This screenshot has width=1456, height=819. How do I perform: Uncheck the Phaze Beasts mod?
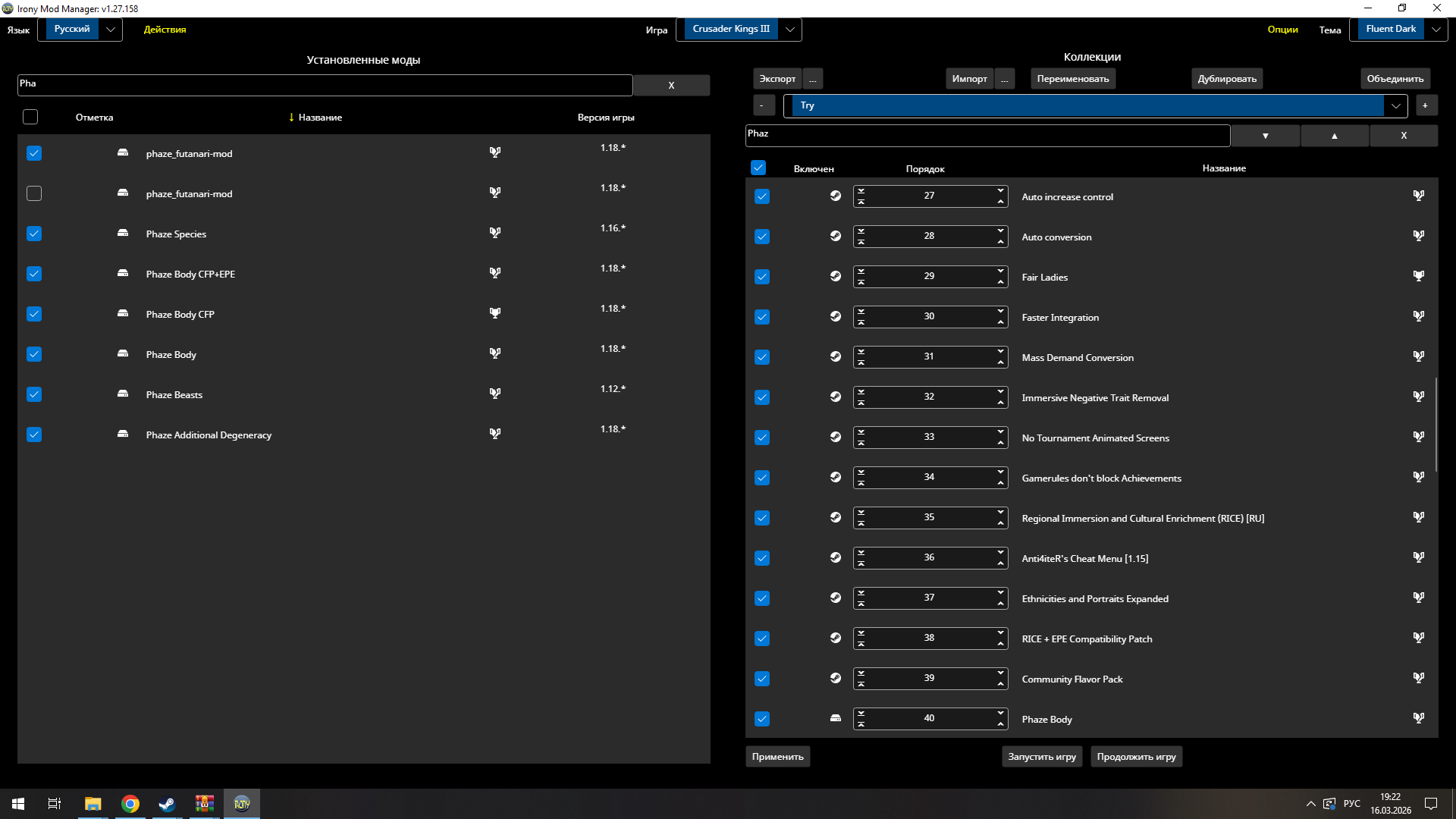point(34,394)
